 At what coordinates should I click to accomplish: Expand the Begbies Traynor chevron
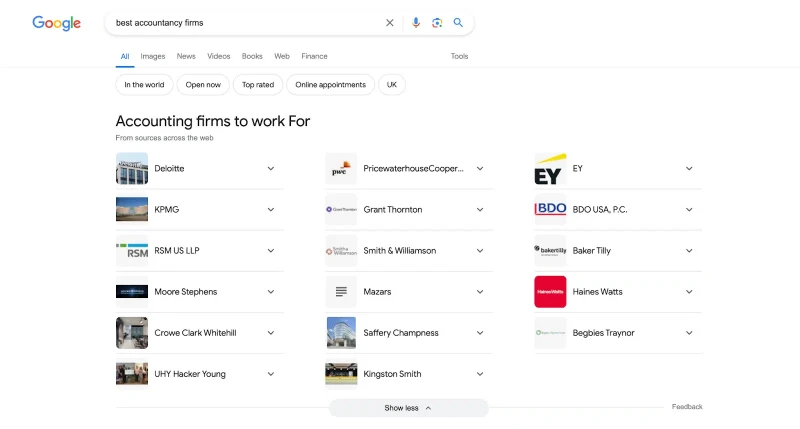689,333
